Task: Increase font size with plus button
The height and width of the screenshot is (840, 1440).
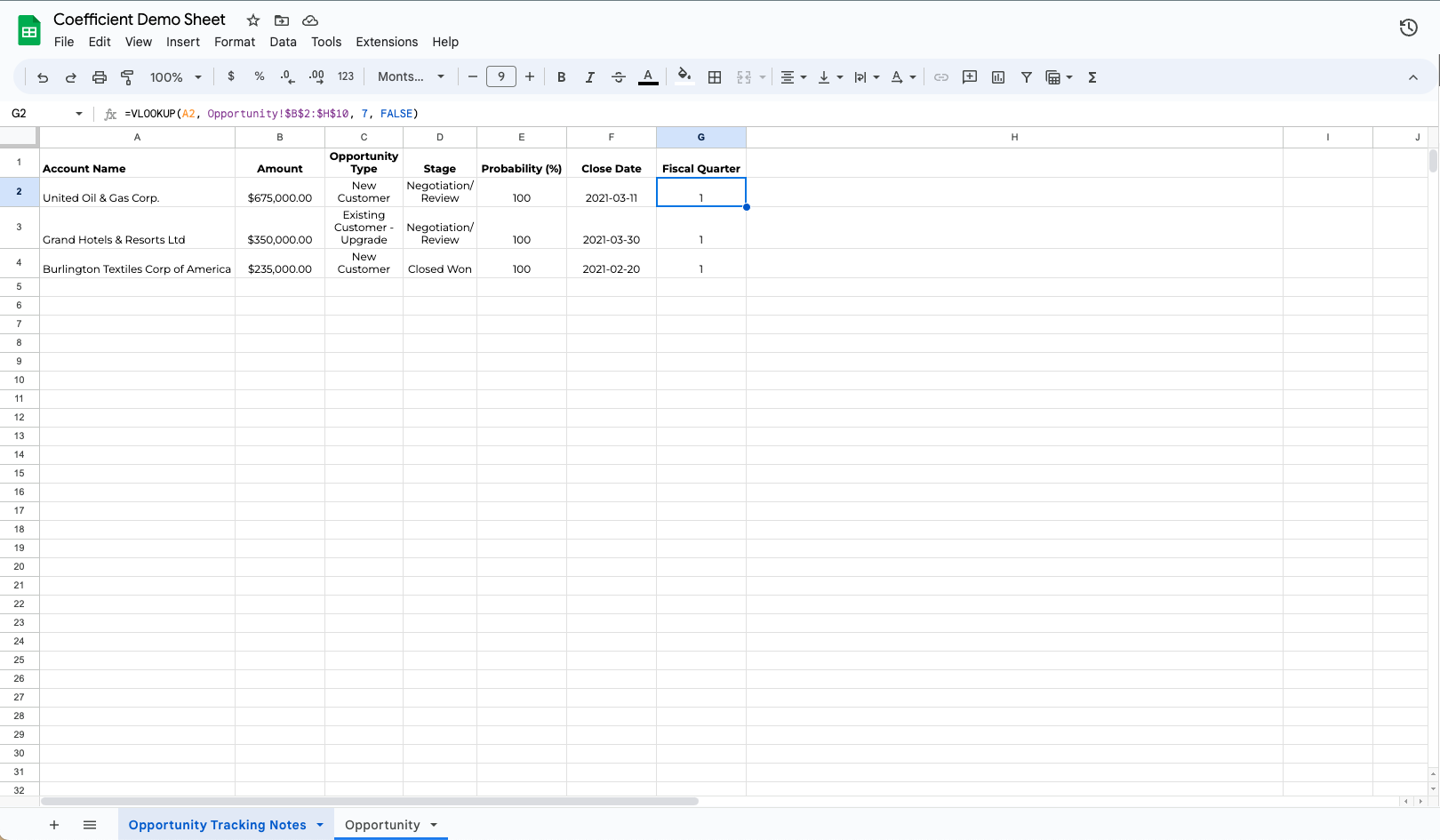Action: pos(530,76)
